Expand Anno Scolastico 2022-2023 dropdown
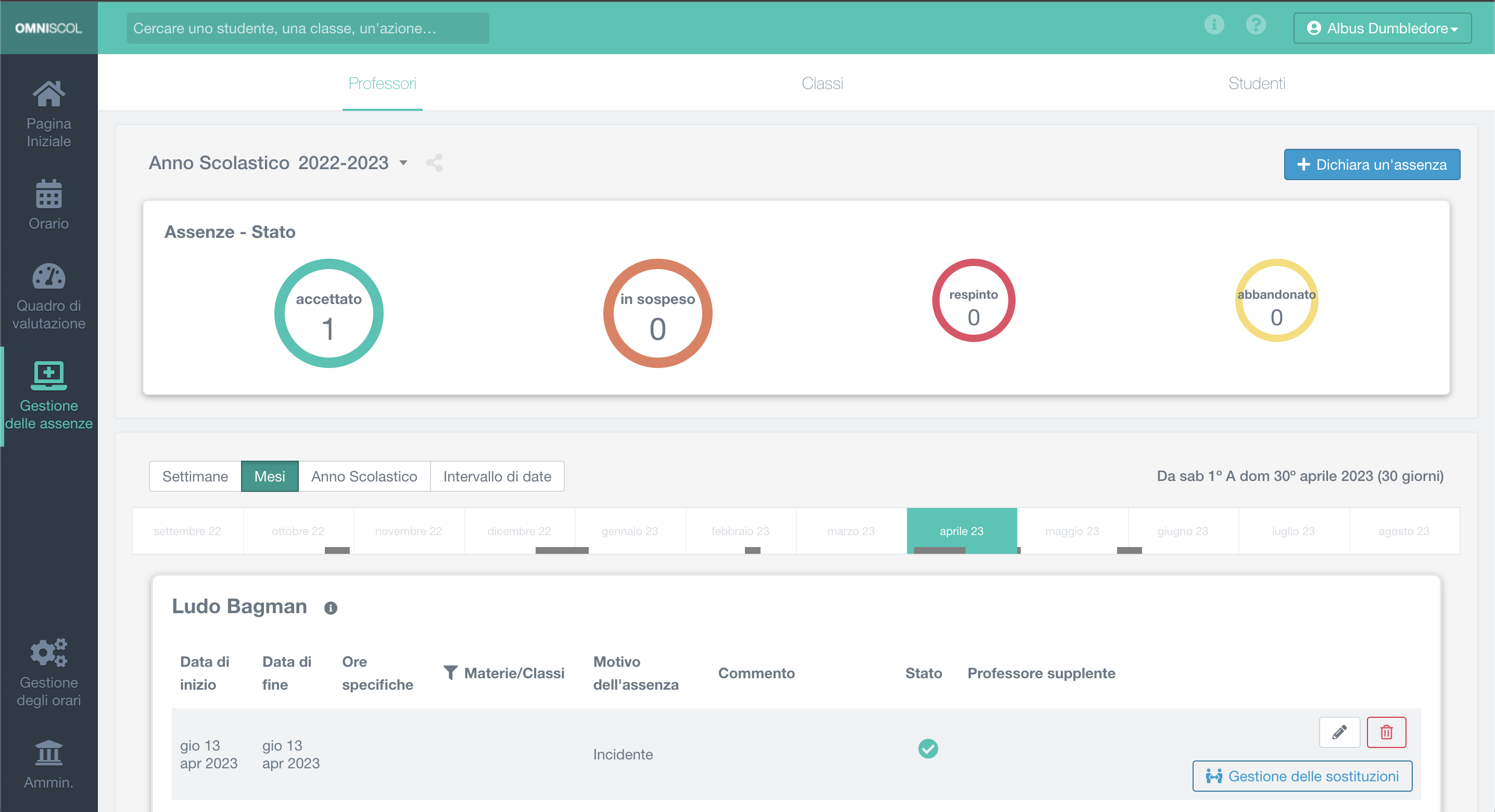This screenshot has height=812, width=1495. [403, 163]
